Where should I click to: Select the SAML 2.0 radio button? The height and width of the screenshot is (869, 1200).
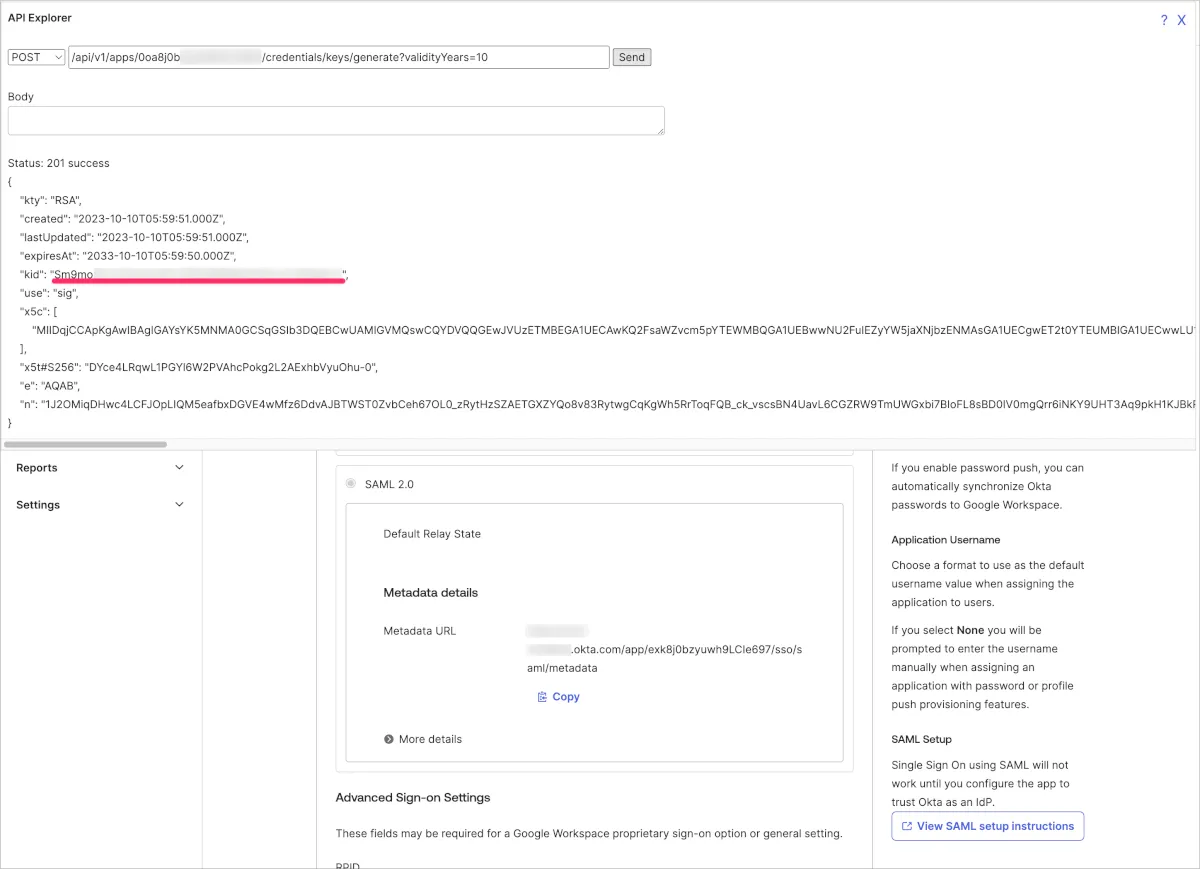[x=351, y=484]
